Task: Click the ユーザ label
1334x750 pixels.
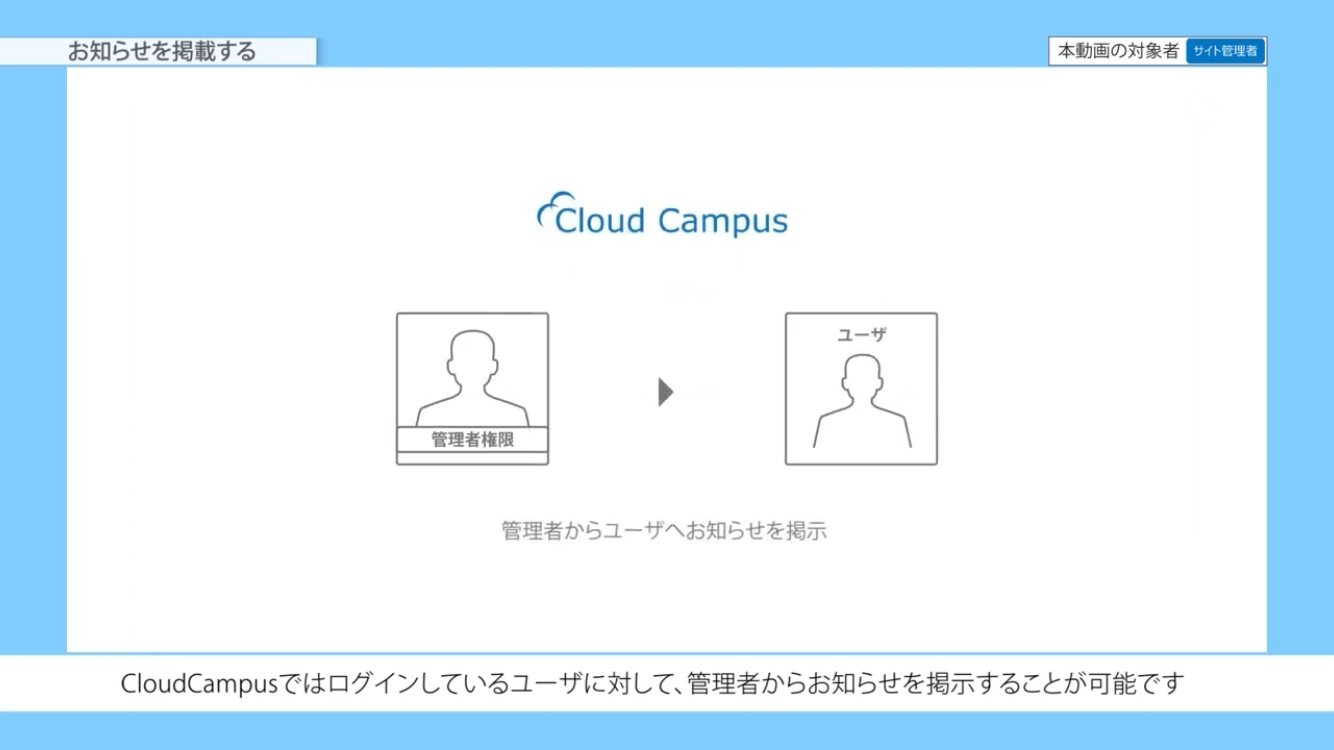Action: coord(862,335)
